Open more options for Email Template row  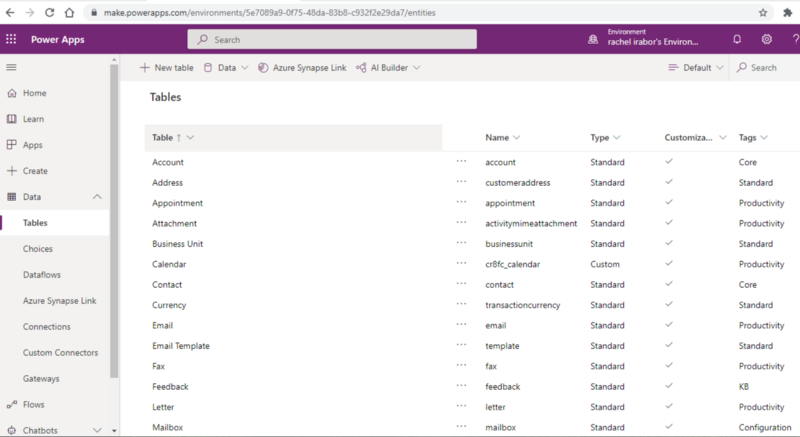click(x=461, y=345)
